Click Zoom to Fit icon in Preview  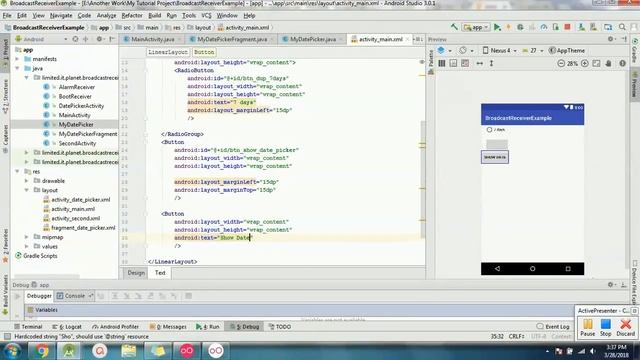596,63
